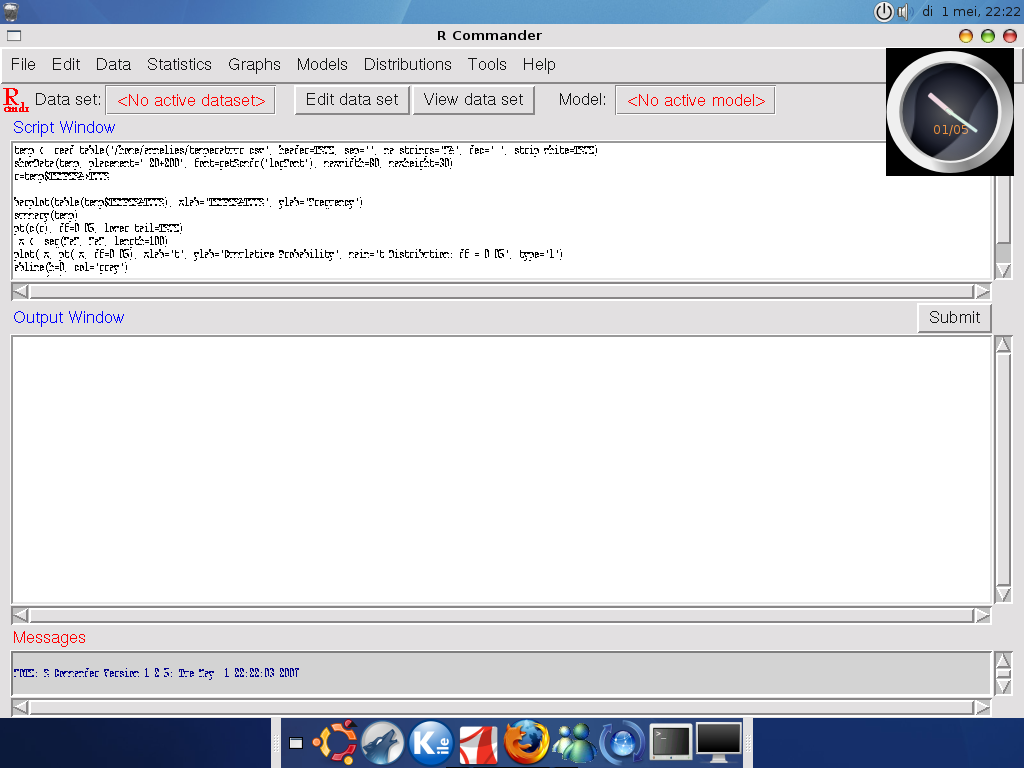This screenshot has width=1024, height=768.
Task: Open the File menu
Action: click(23, 65)
